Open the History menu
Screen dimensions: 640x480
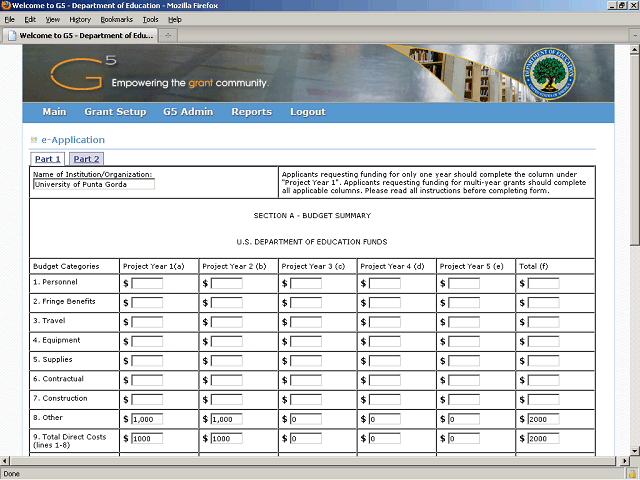[79, 19]
